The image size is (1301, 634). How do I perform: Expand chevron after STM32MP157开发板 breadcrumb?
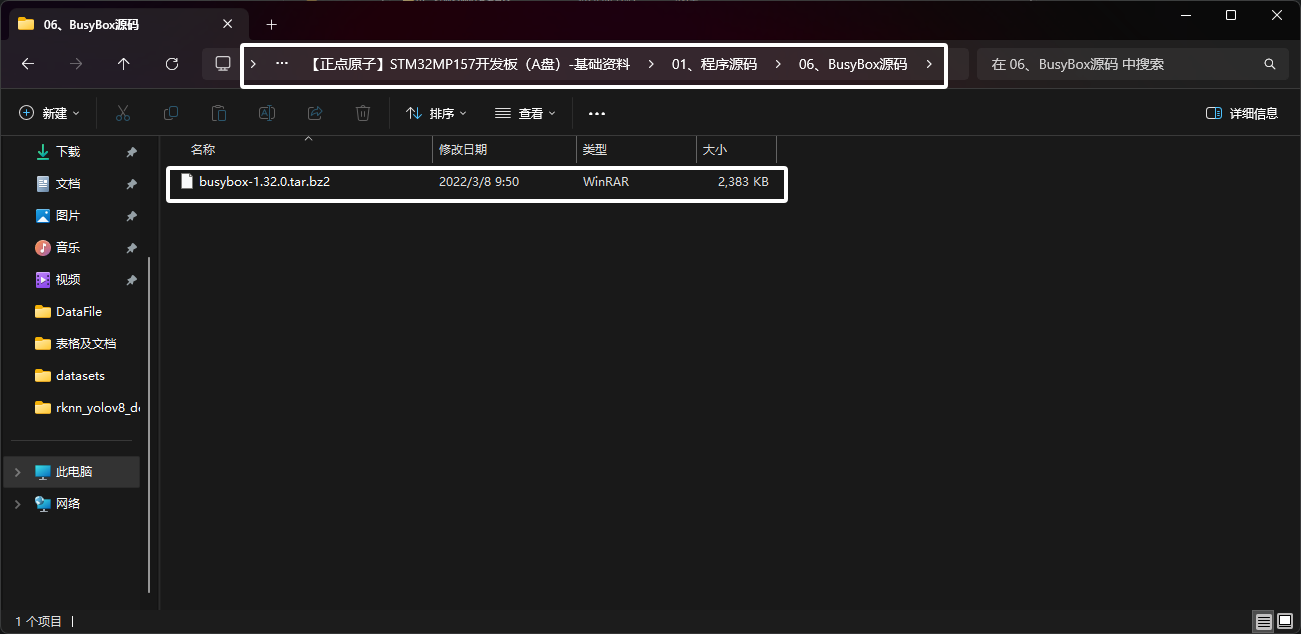651,64
